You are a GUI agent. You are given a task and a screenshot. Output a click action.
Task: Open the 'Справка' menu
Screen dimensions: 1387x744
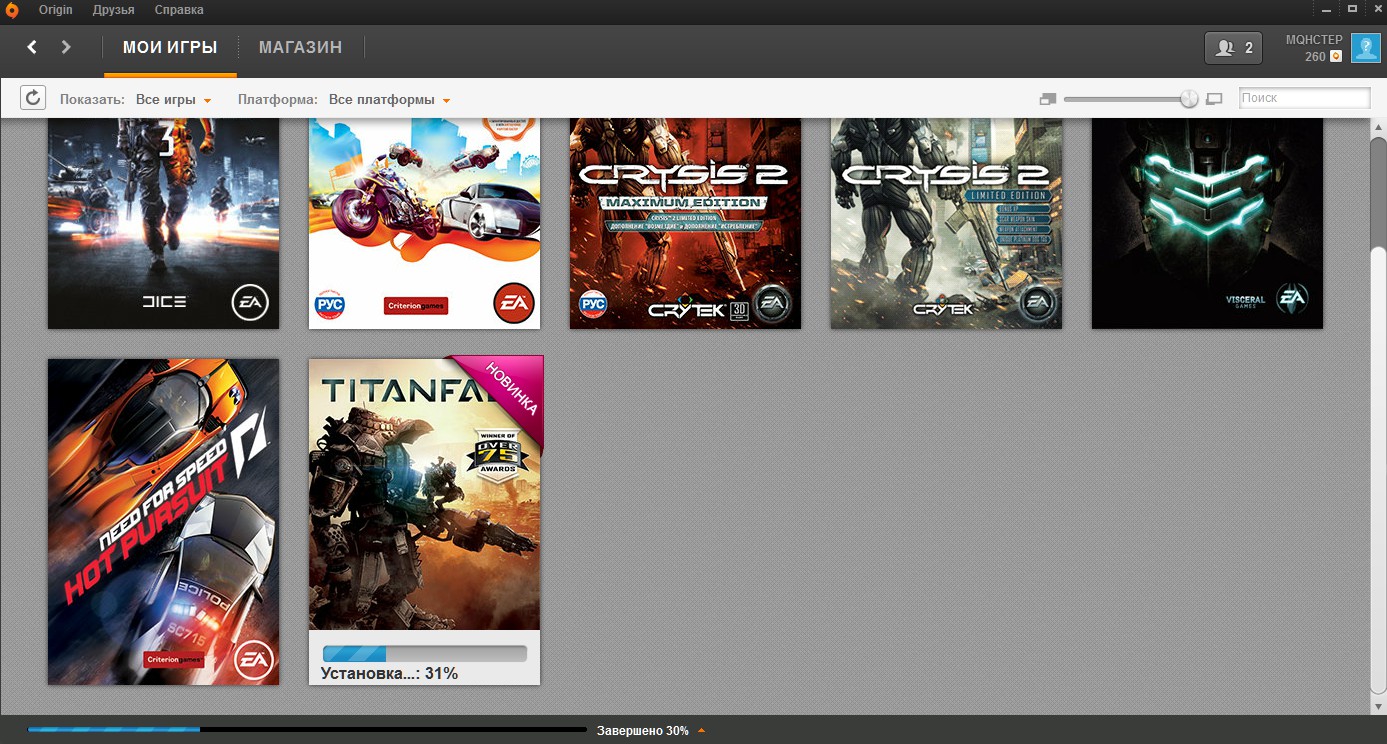coord(179,10)
